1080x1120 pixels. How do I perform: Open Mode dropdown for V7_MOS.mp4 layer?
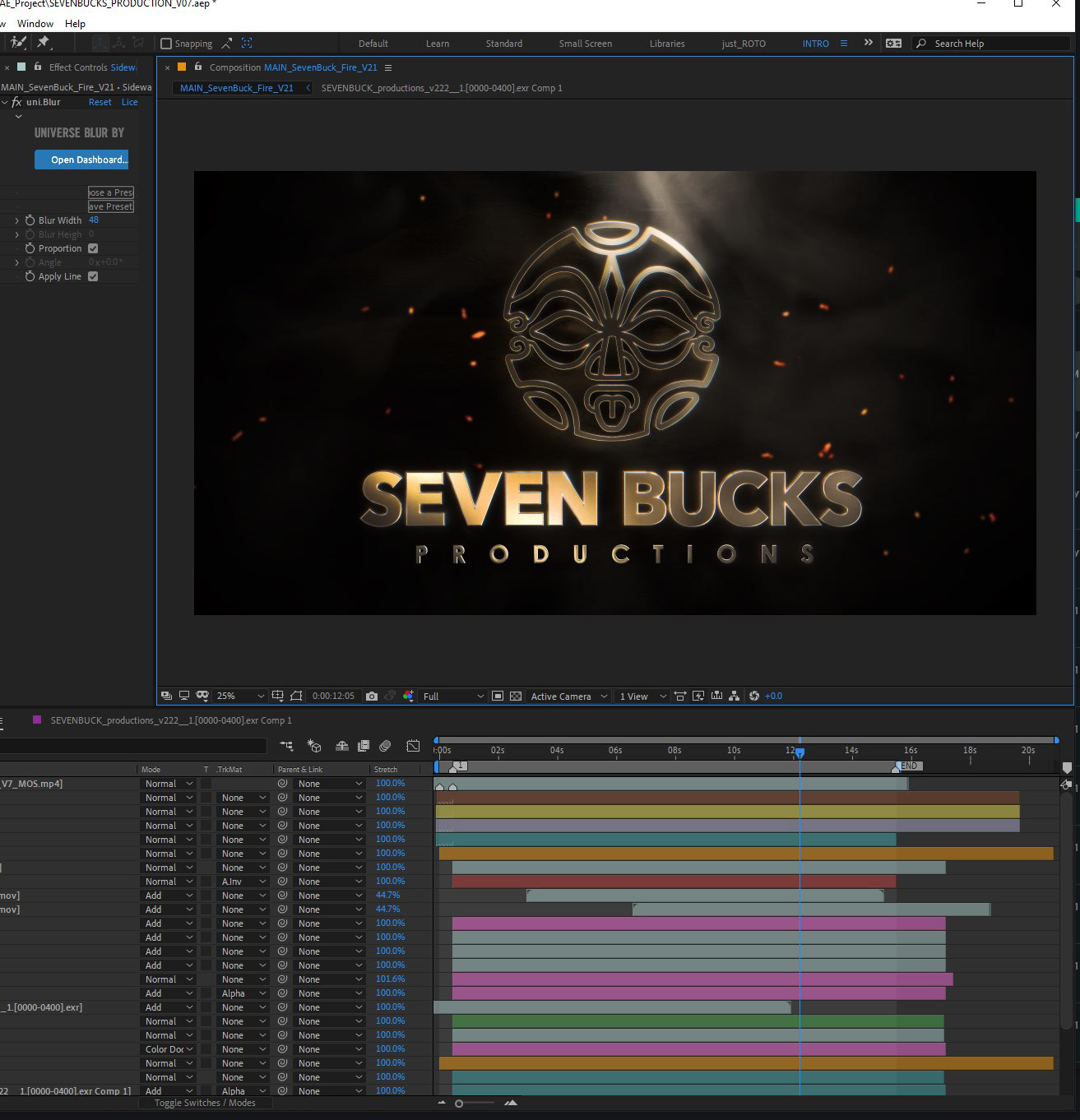click(x=168, y=784)
